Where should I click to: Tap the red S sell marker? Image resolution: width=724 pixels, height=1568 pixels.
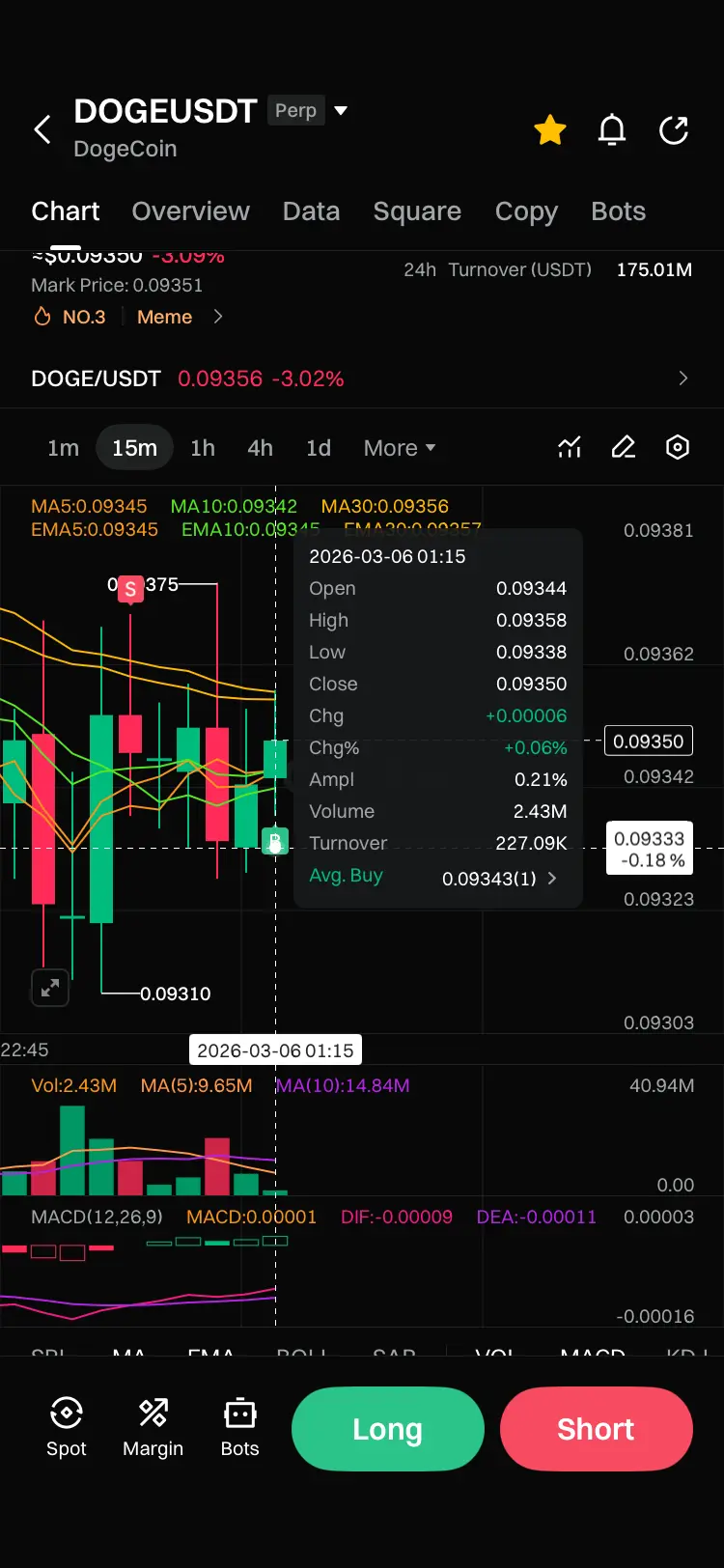click(x=130, y=588)
